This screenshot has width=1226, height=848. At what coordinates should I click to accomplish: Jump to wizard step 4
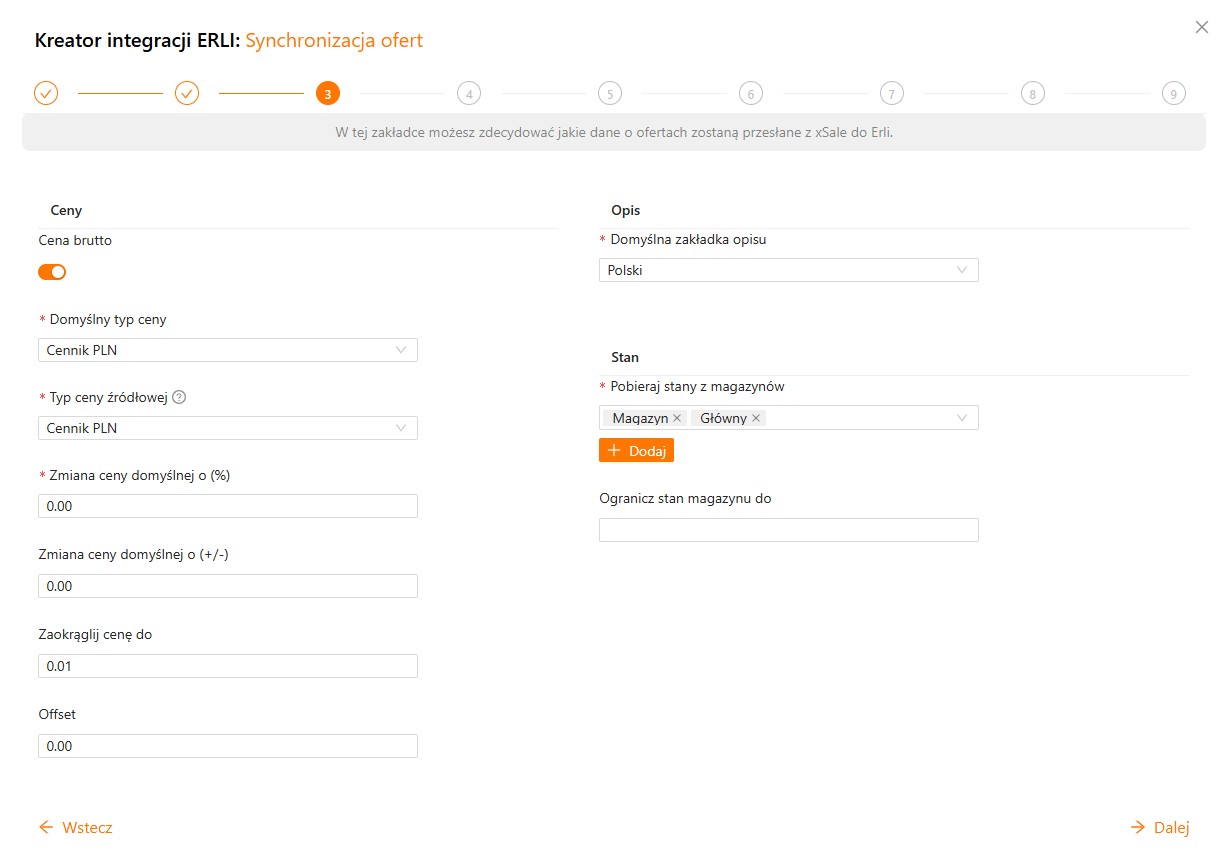[x=469, y=93]
